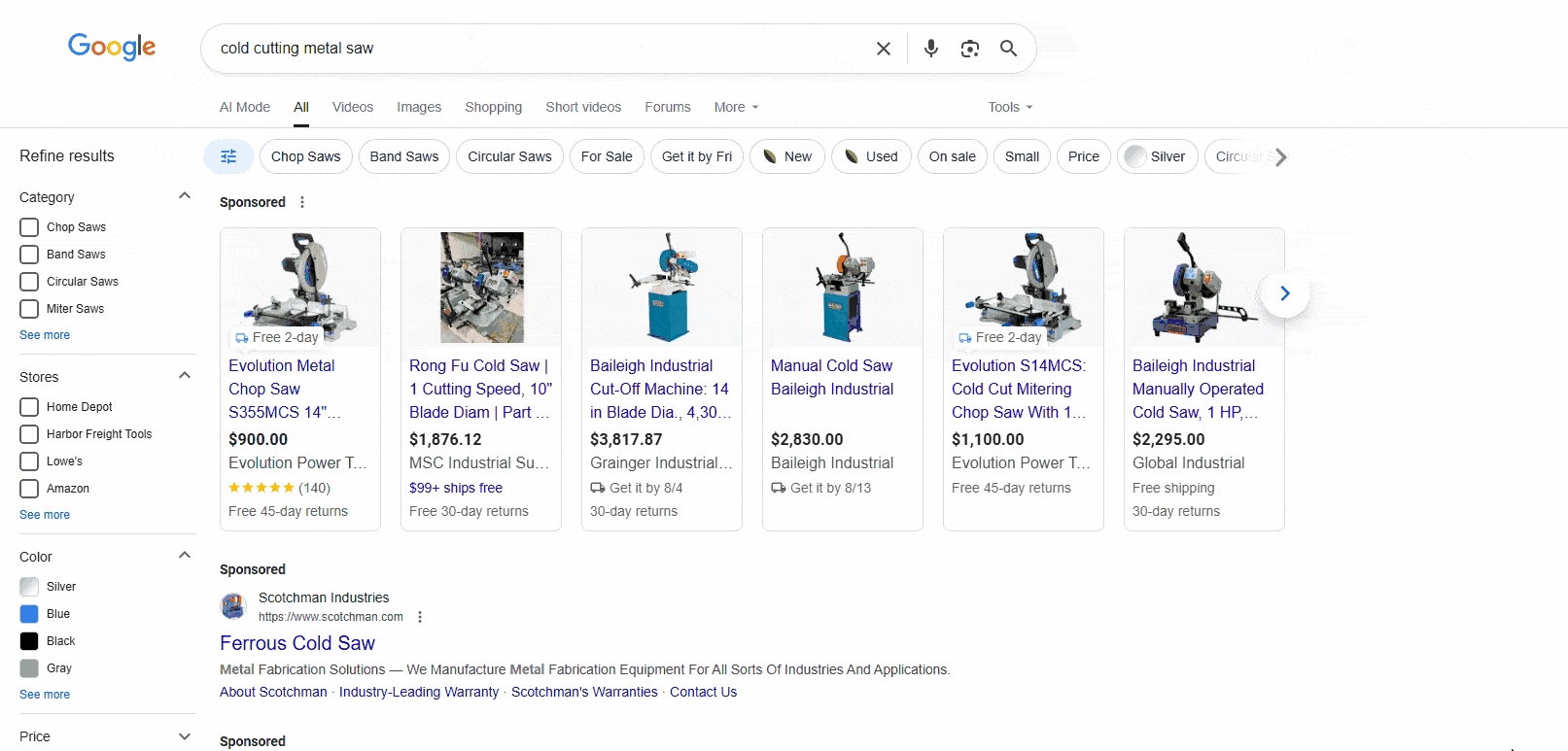
Task: Advance filter chips with right chevron
Action: click(x=1280, y=156)
